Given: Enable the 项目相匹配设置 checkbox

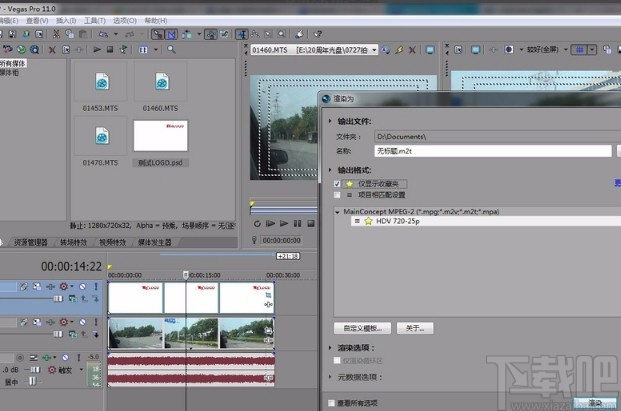Looking at the screenshot, I should pyautogui.click(x=336, y=195).
